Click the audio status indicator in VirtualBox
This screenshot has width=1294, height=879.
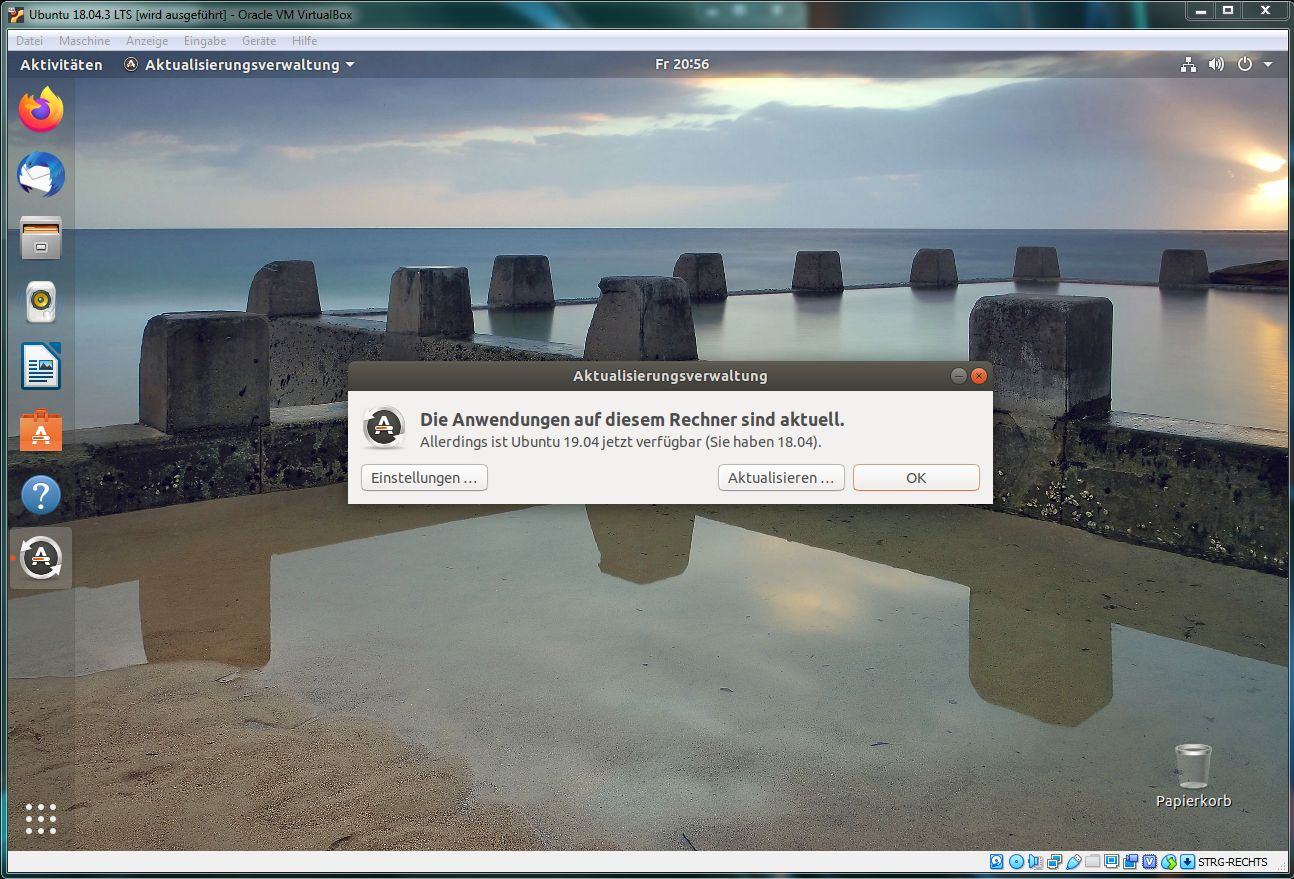pos(1035,862)
